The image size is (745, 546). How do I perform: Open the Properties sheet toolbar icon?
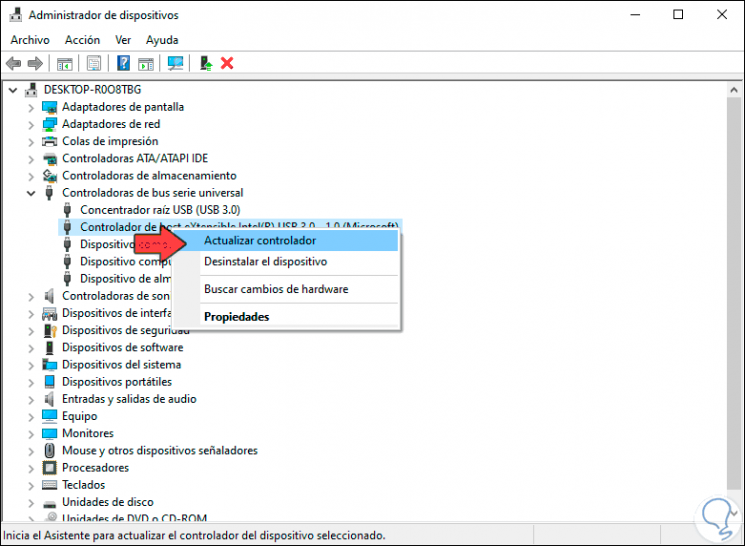tap(94, 63)
